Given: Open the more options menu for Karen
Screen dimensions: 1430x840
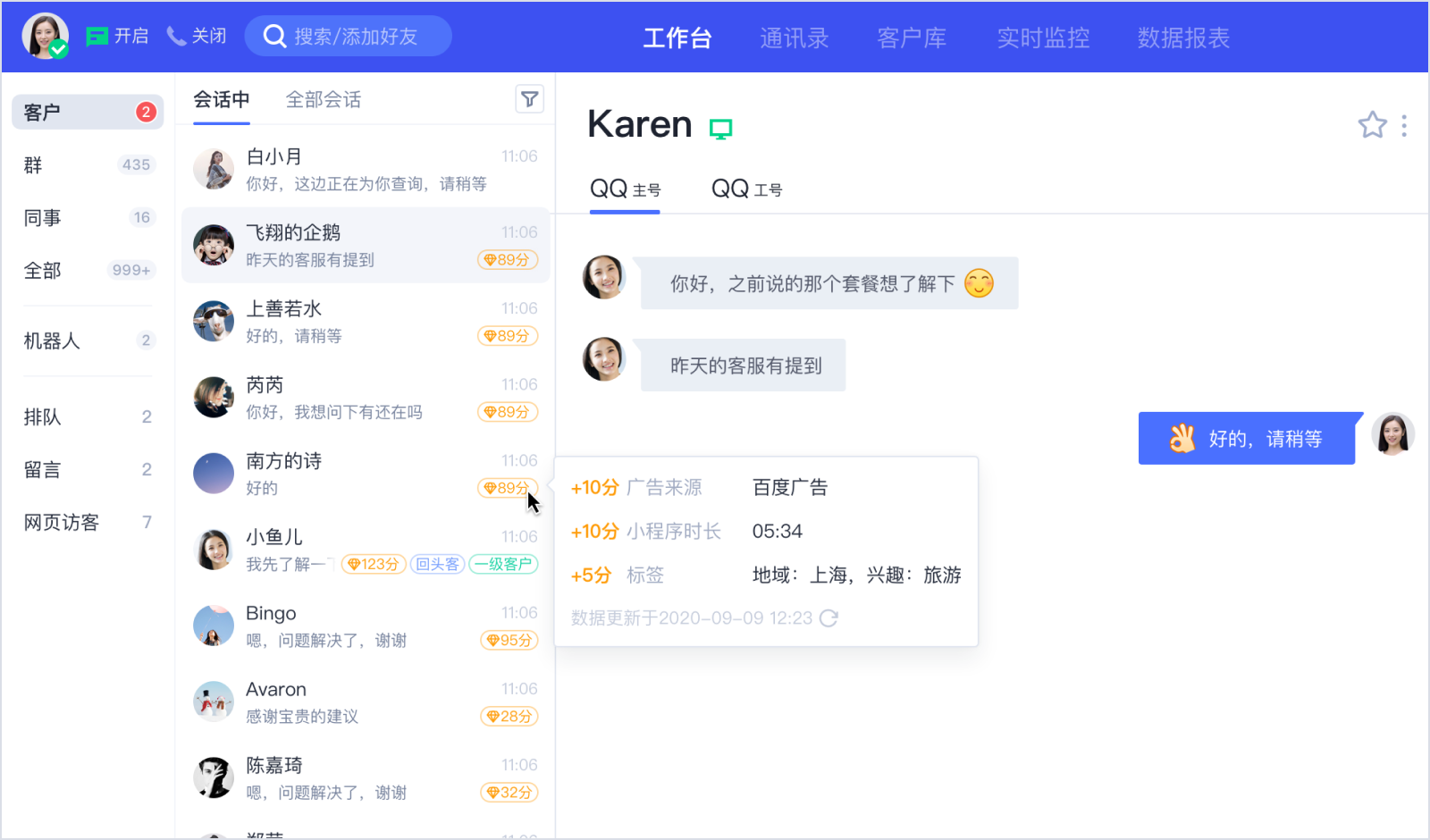Looking at the screenshot, I should [1404, 125].
